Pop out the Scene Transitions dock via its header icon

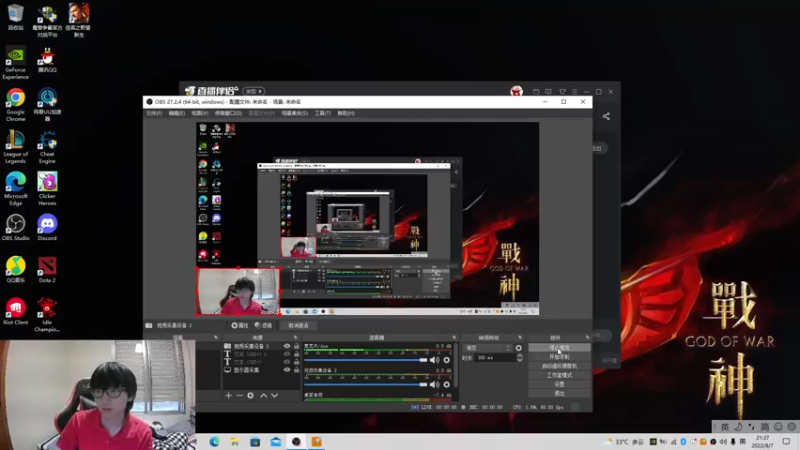[x=520, y=337]
